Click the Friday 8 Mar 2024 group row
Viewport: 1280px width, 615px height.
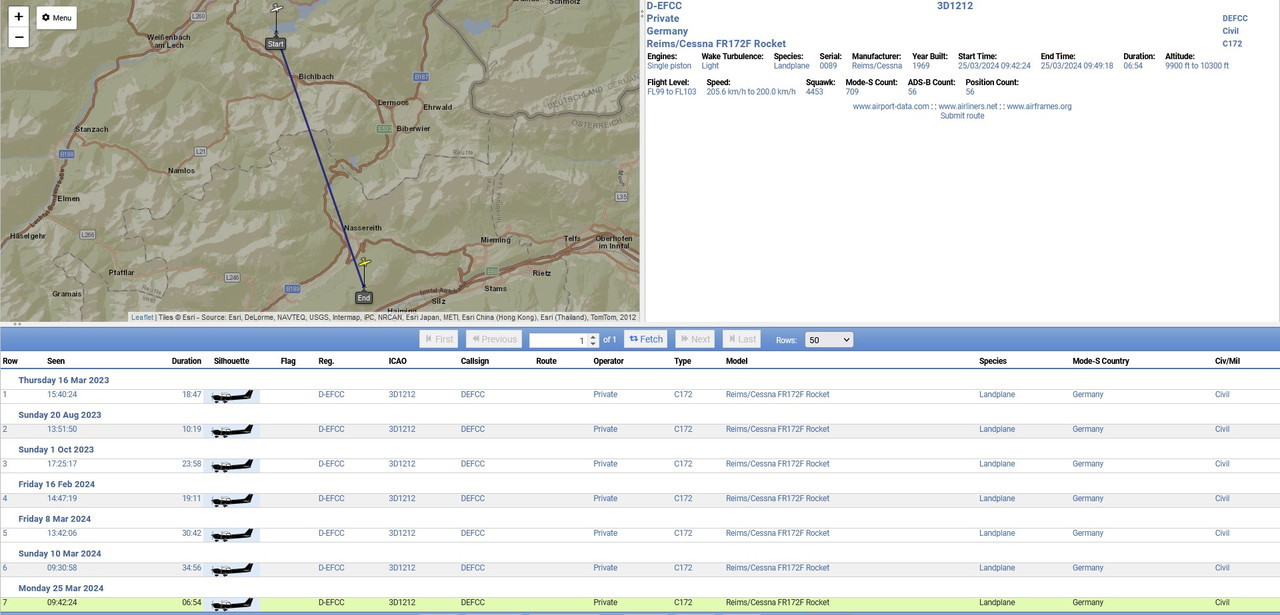tap(640, 519)
